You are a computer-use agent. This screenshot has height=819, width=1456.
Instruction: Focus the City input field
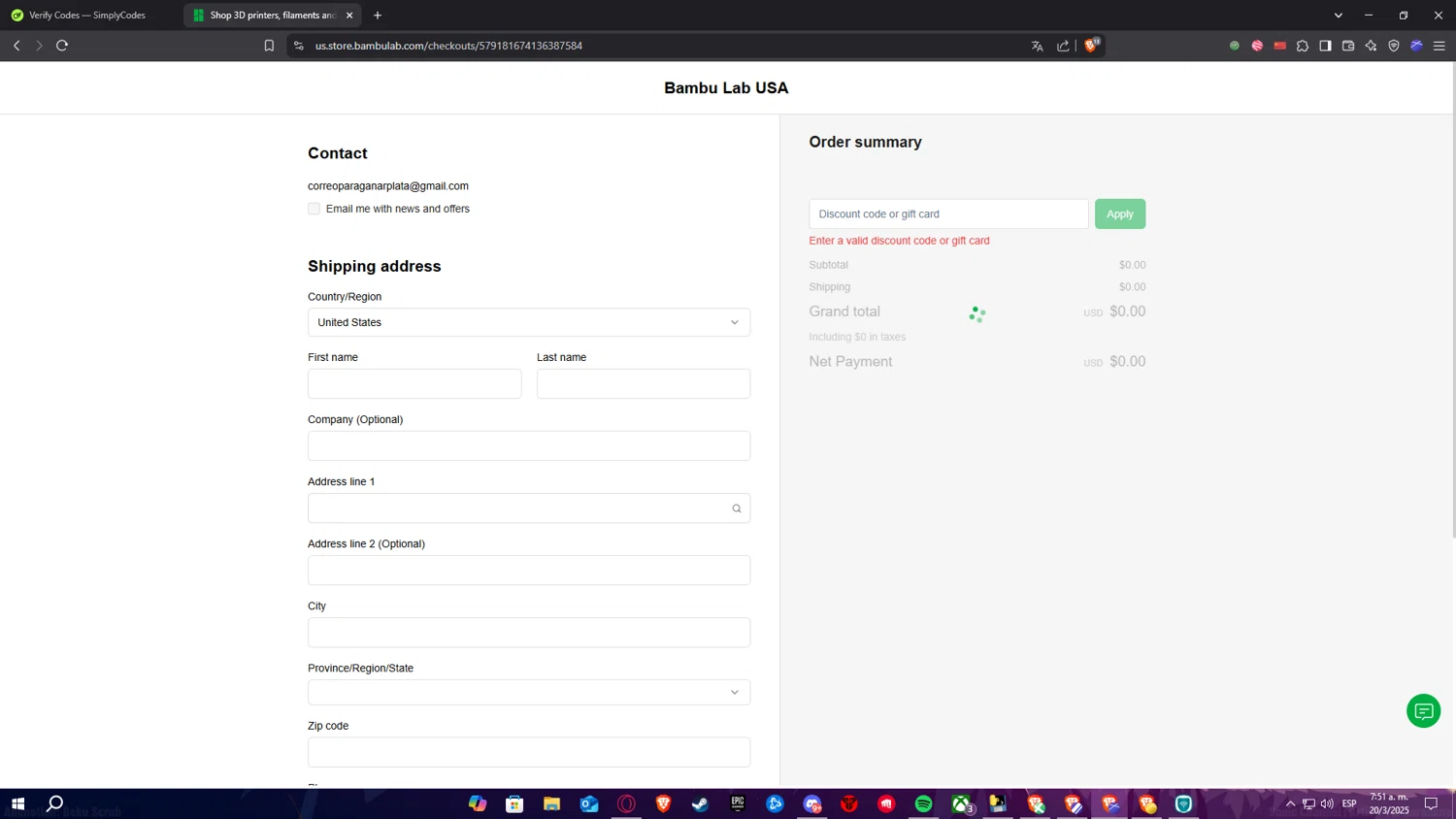click(x=529, y=633)
